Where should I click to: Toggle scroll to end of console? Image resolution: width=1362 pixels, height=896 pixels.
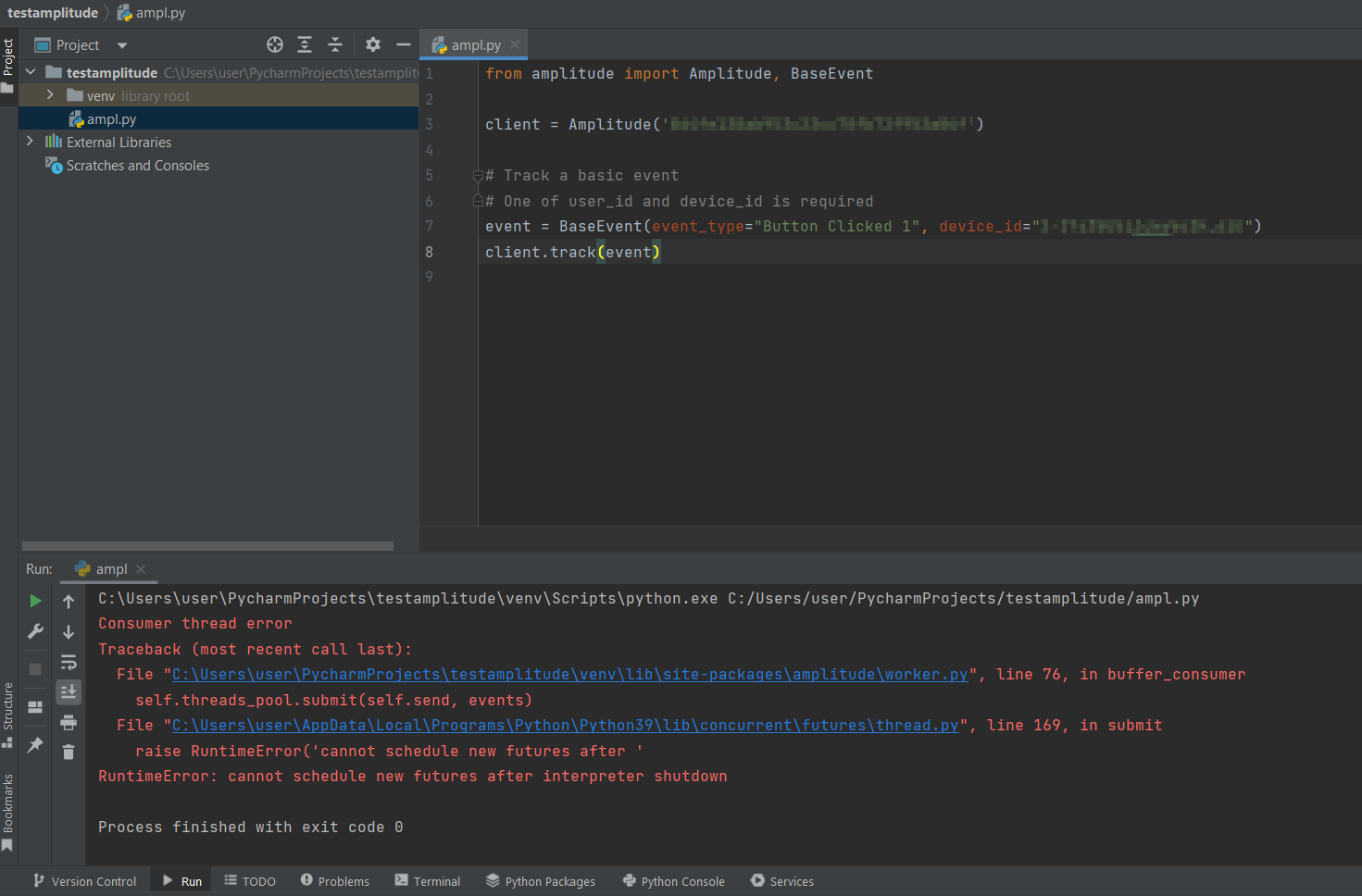tap(69, 691)
